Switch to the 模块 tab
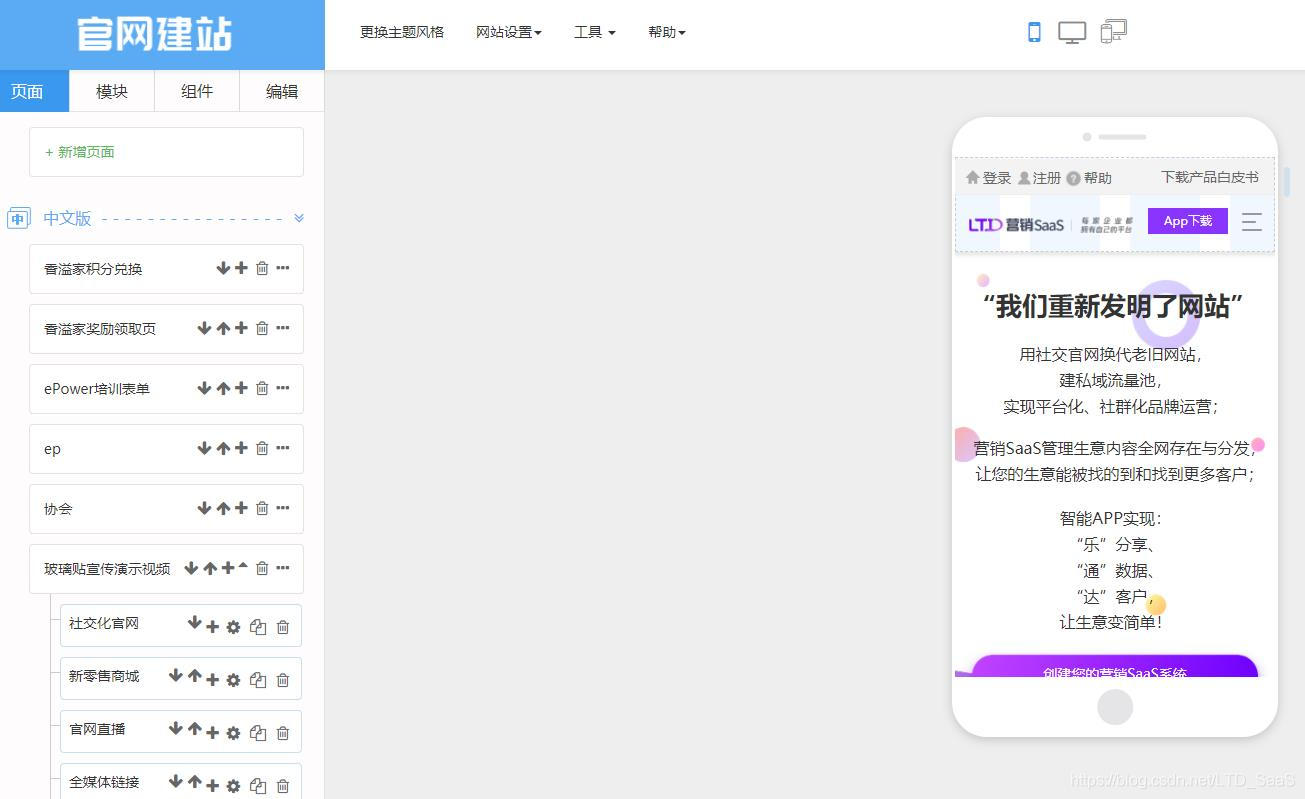 click(x=111, y=90)
